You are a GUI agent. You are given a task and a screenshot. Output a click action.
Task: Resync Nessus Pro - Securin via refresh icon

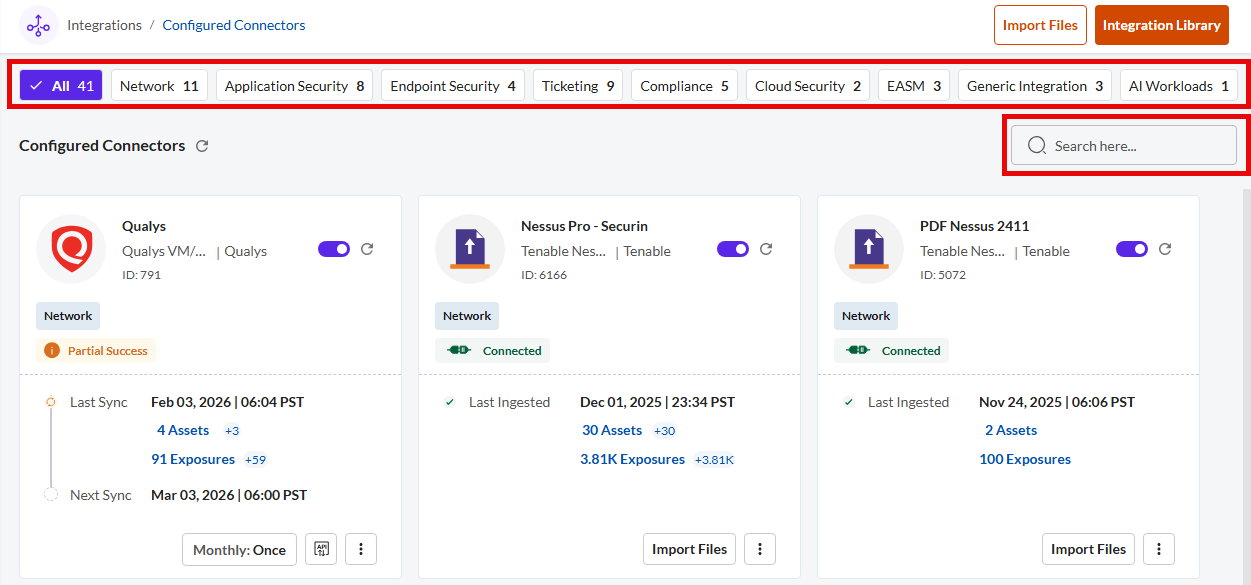(x=766, y=249)
